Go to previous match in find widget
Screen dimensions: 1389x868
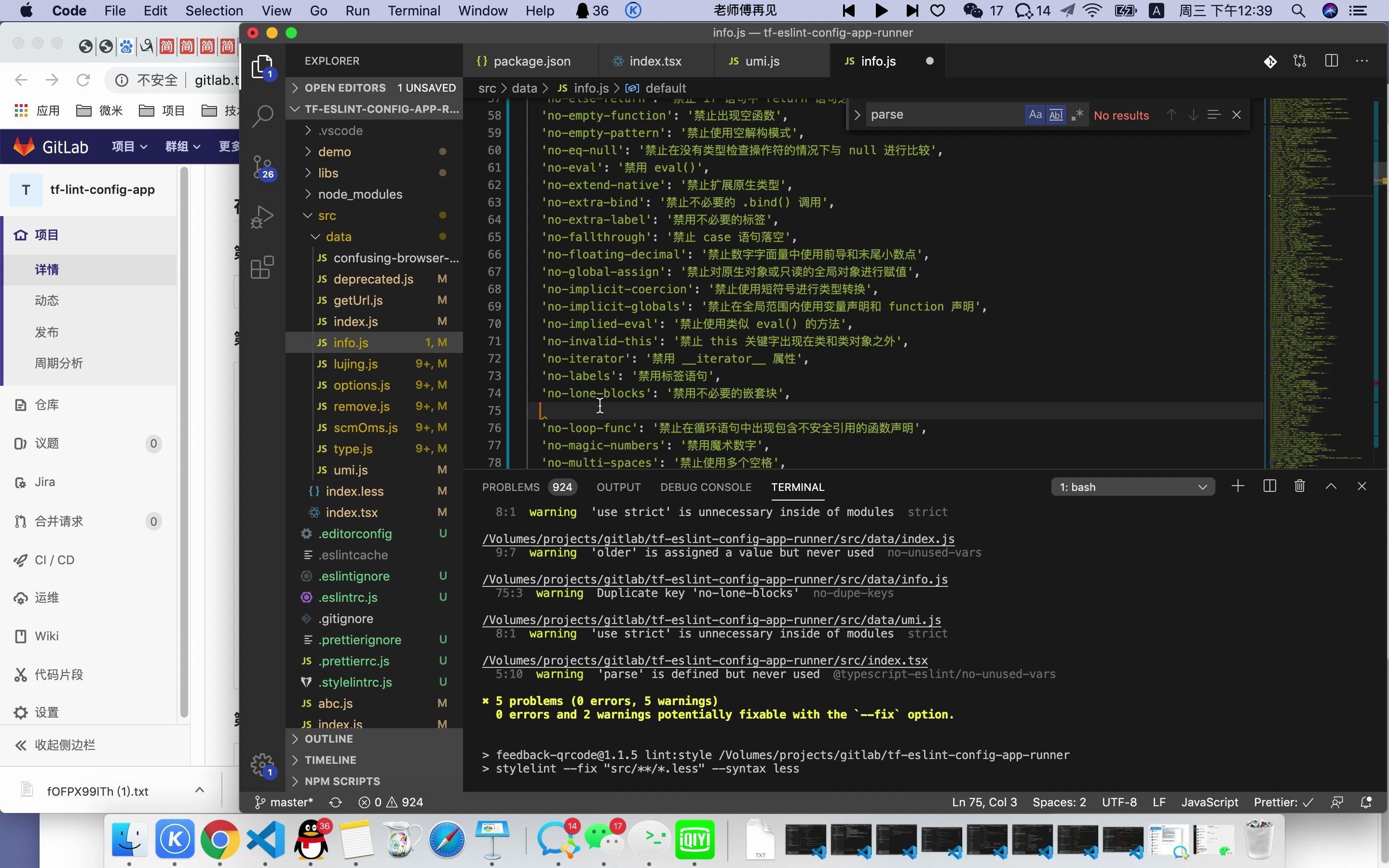point(1171,115)
